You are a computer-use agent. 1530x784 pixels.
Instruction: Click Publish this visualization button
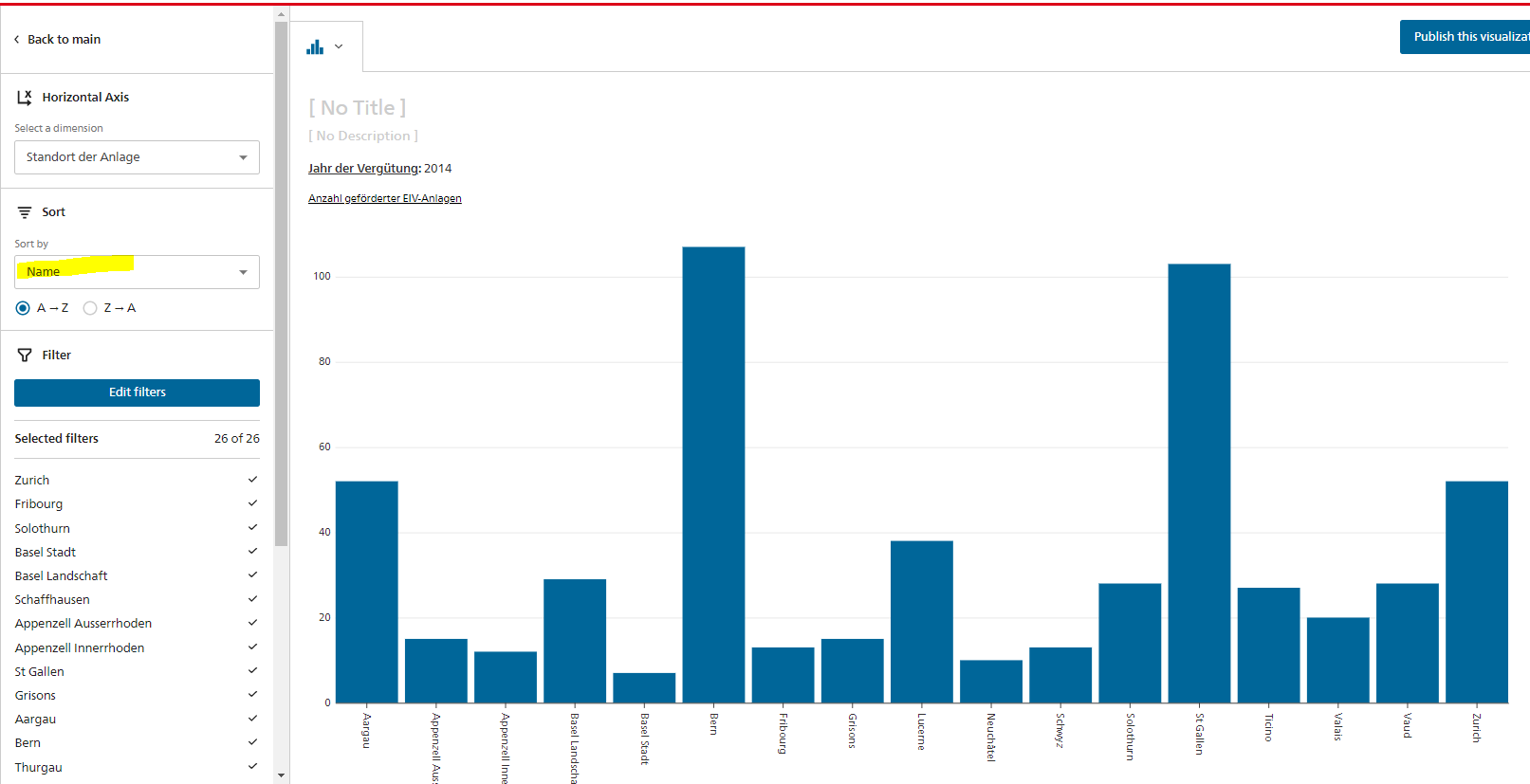tap(1465, 37)
